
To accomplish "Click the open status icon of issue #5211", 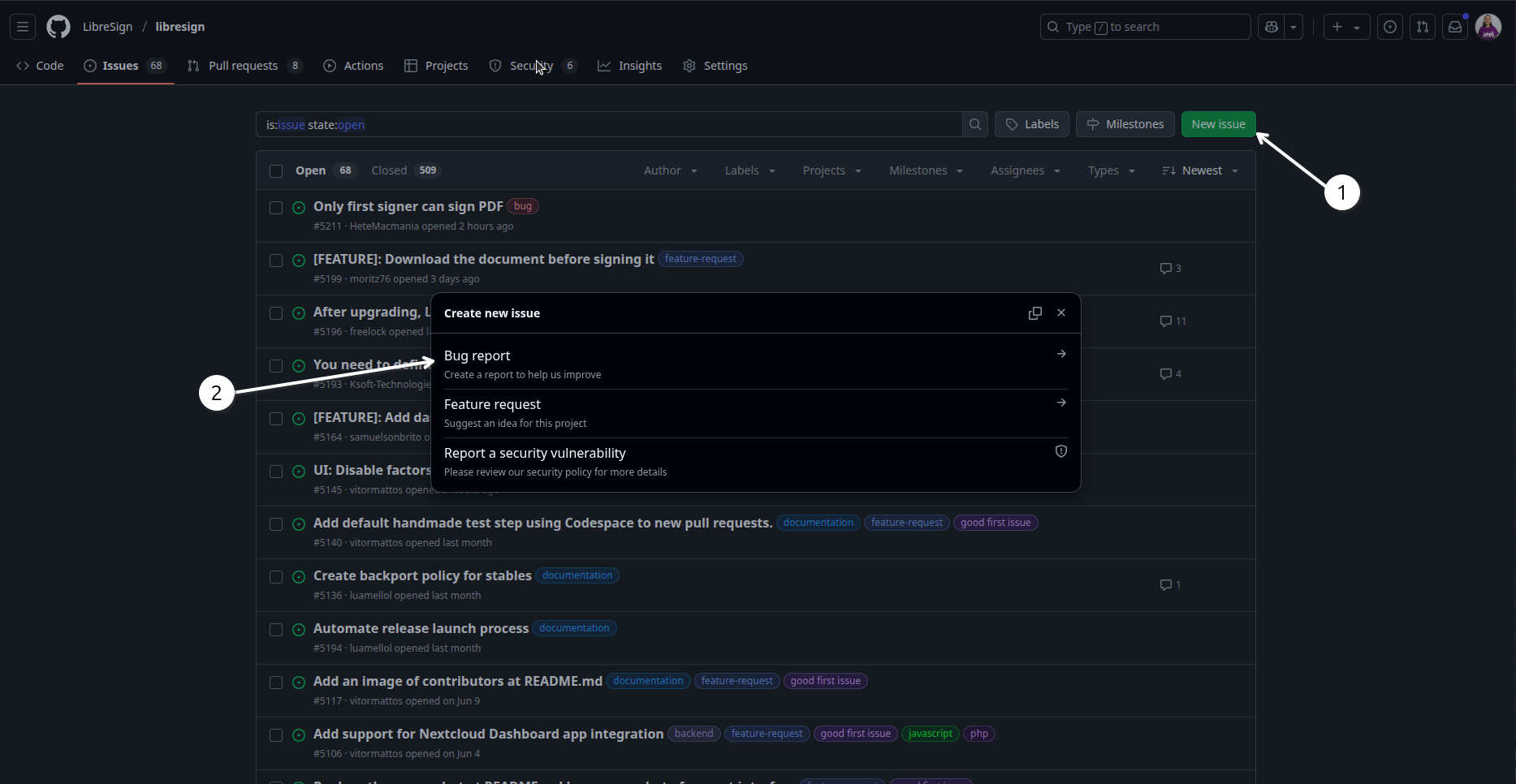I will click(299, 208).
